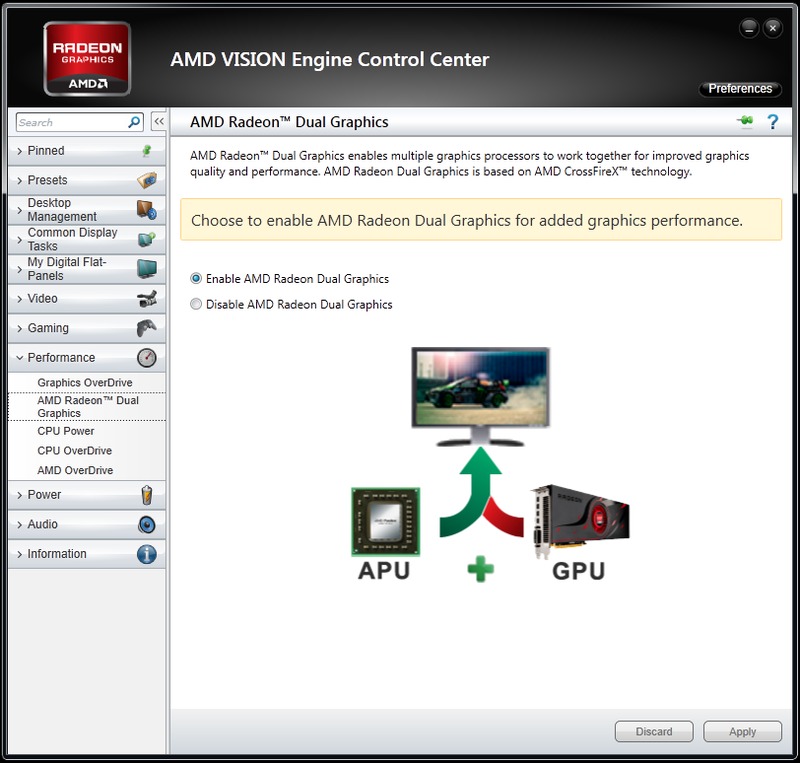
Task: Click the GPU graphics card image
Action: [x=580, y=522]
